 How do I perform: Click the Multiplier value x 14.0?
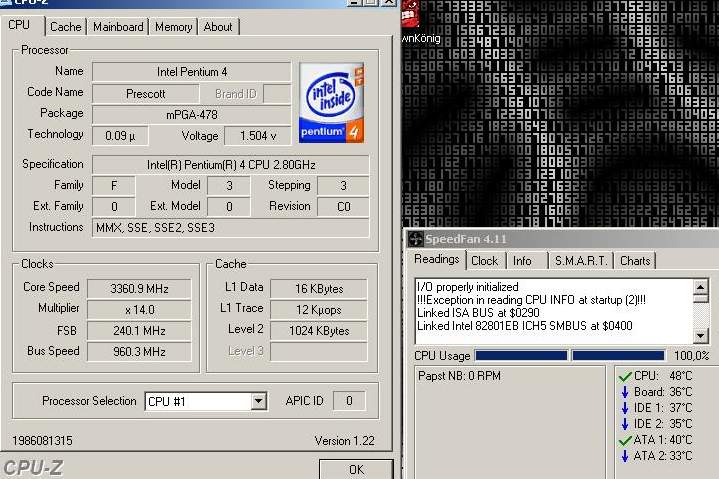(x=139, y=310)
